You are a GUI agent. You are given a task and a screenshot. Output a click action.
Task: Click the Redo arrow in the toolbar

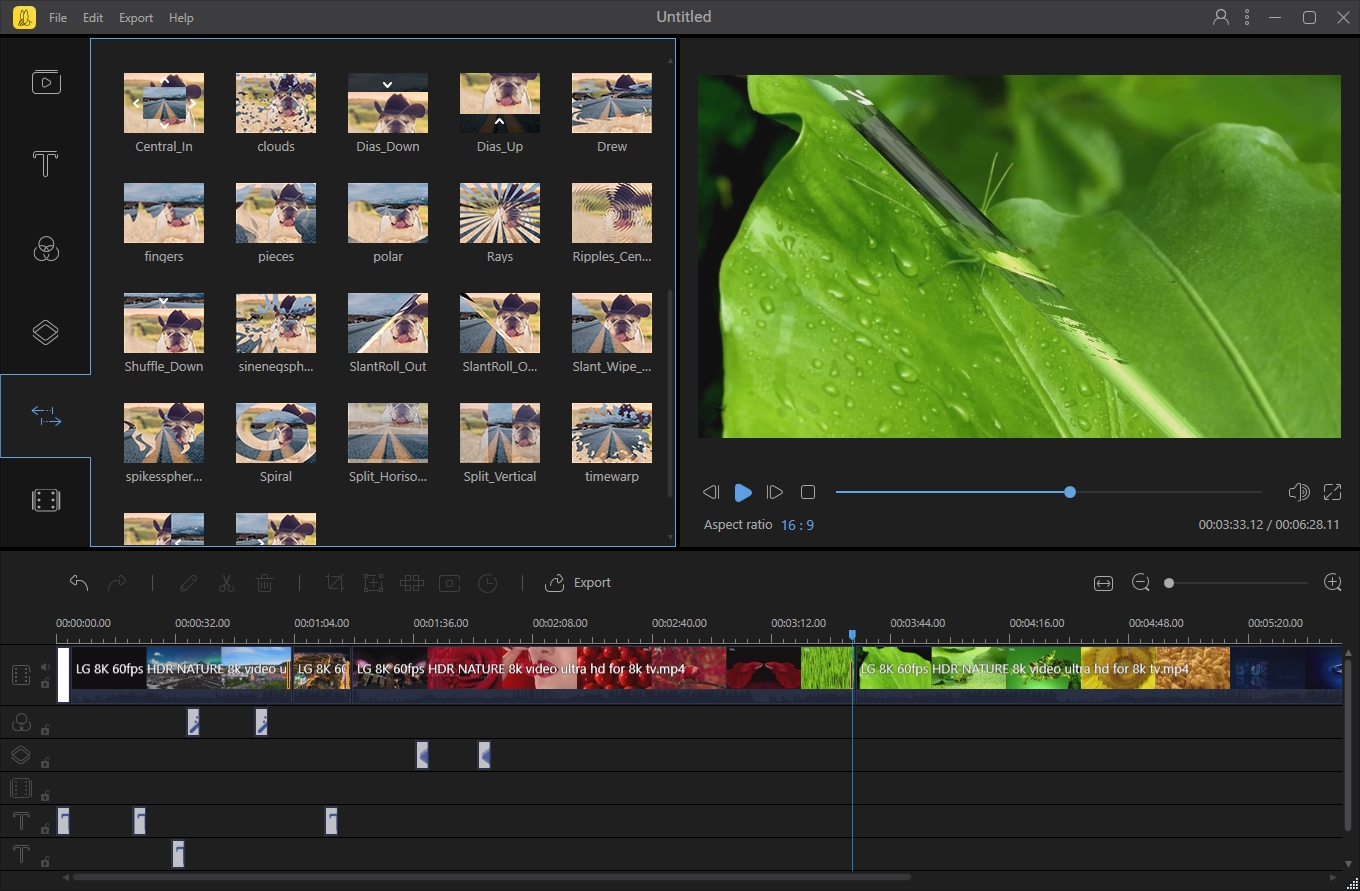point(117,583)
